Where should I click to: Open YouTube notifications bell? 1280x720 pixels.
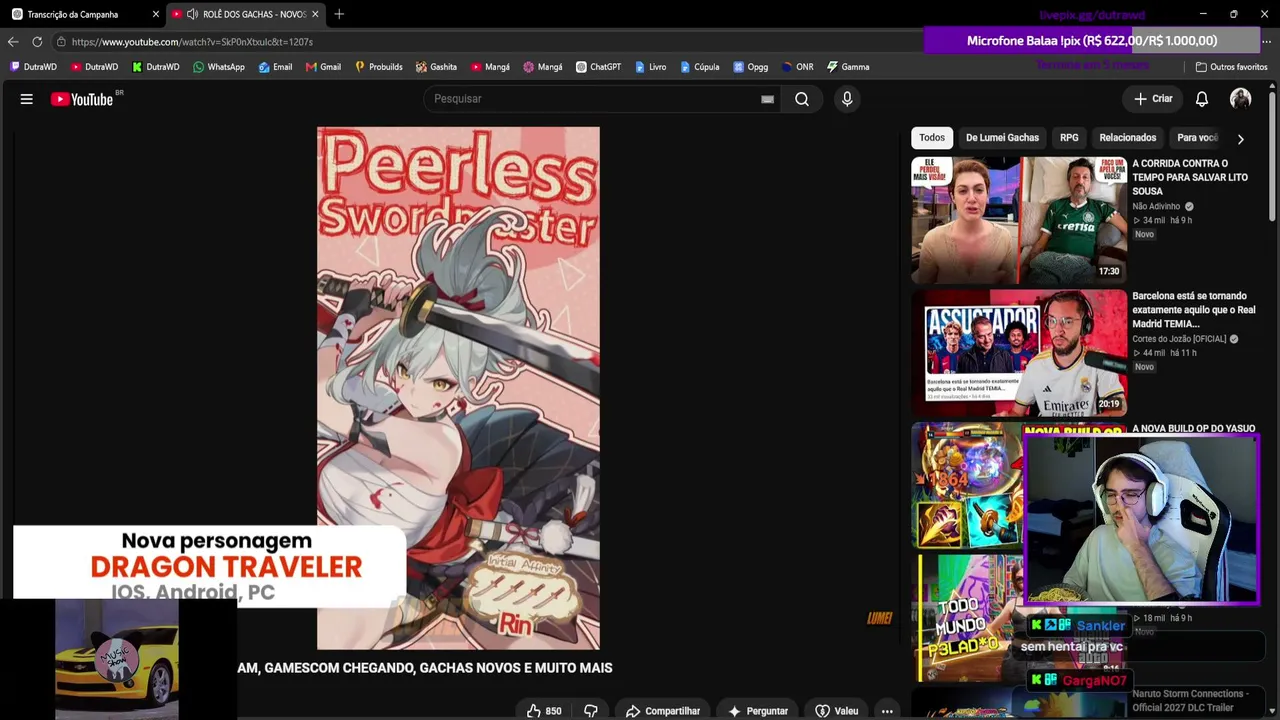click(x=1202, y=99)
